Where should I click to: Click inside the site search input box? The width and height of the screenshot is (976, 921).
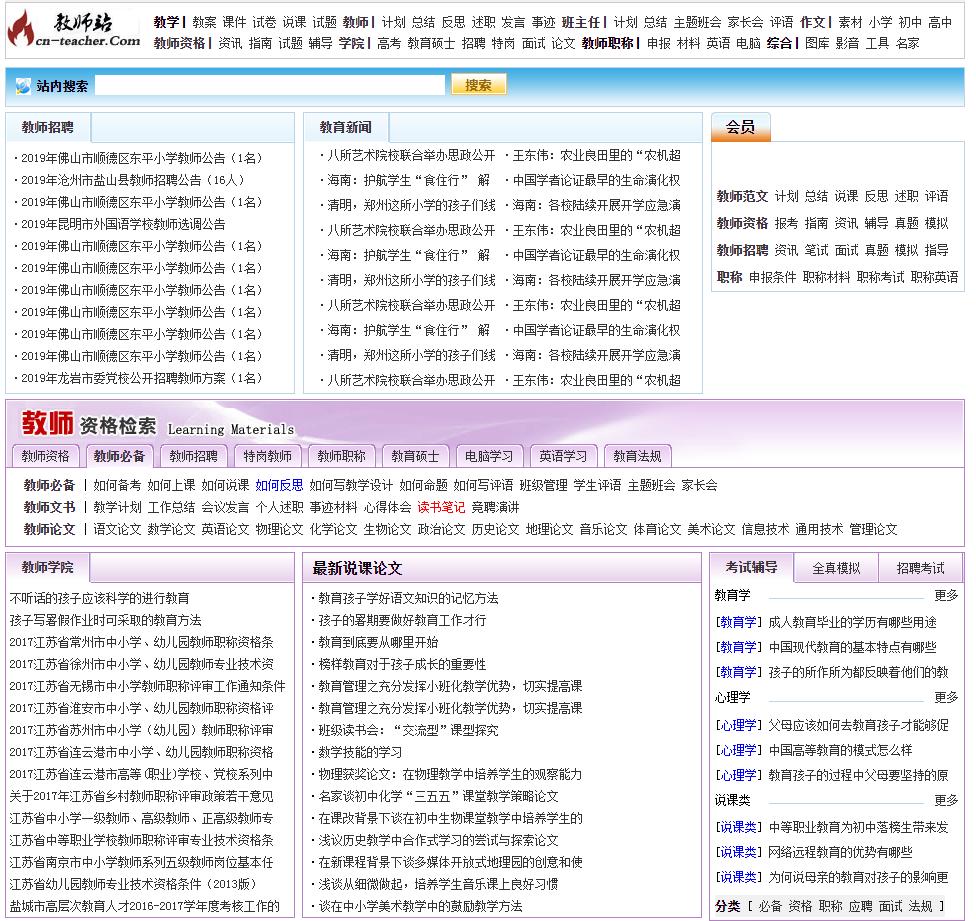[x=270, y=84]
